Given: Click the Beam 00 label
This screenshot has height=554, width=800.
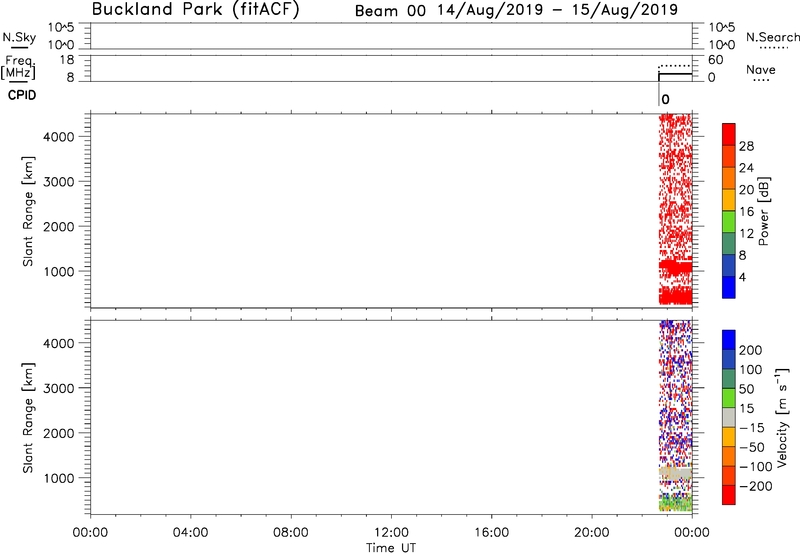Looking at the screenshot, I should [x=390, y=11].
